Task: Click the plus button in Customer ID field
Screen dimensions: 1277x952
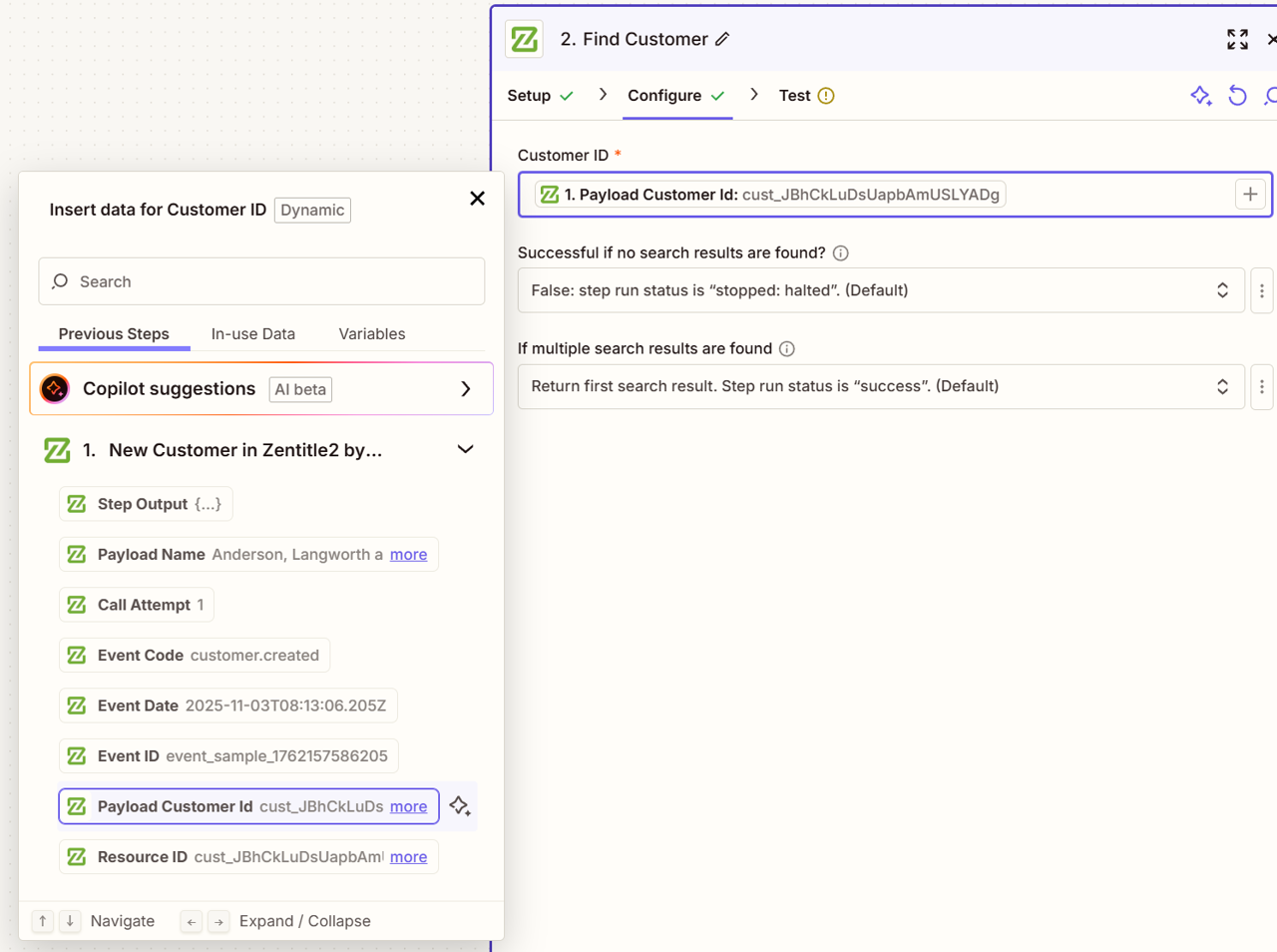Action: pyautogui.click(x=1250, y=195)
